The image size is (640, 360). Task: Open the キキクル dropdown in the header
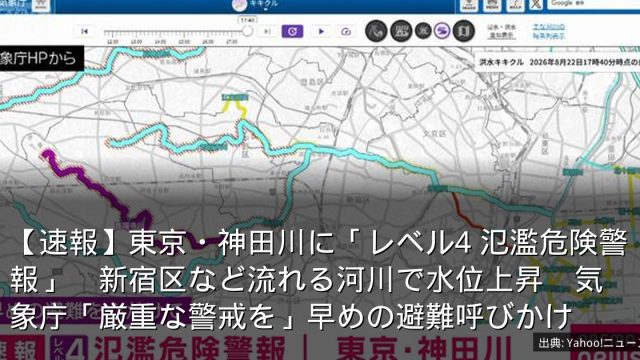click(256, 4)
